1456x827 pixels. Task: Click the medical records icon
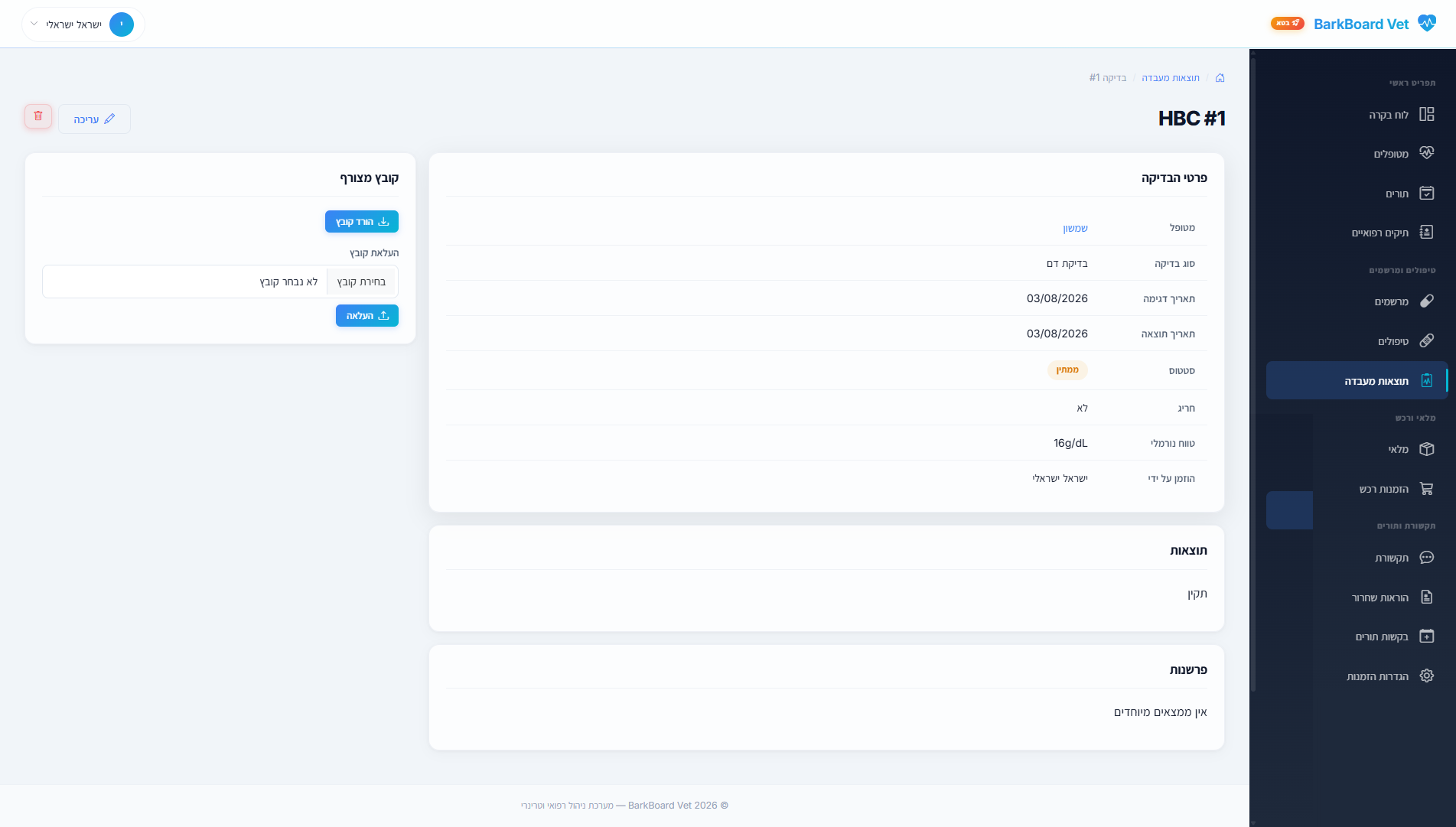click(1426, 233)
